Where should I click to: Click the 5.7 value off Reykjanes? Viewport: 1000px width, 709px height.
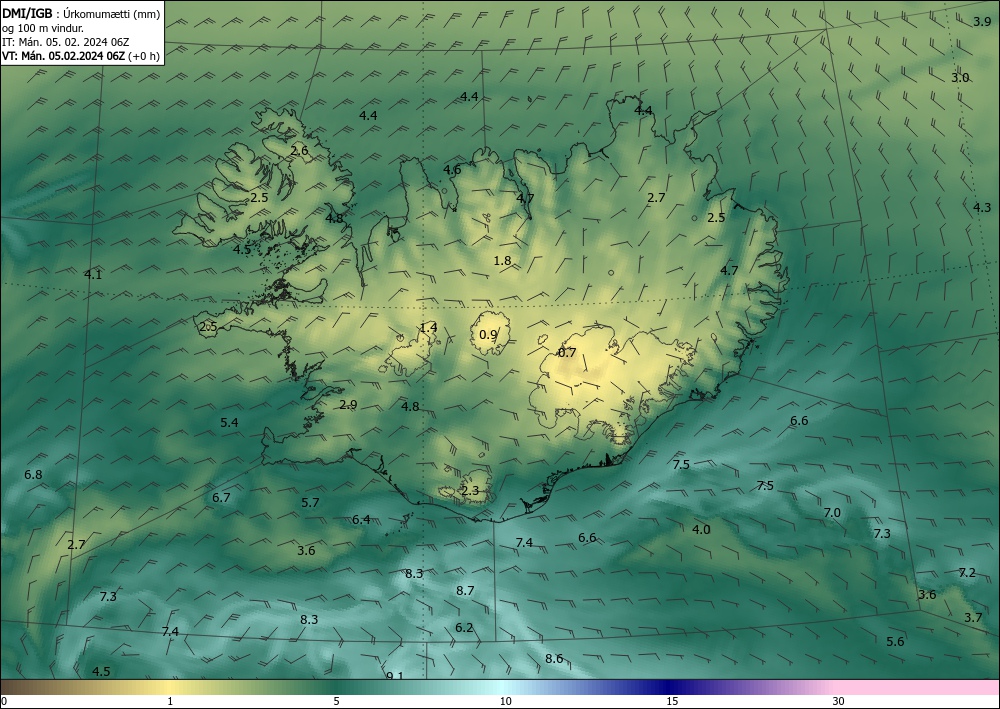click(311, 502)
